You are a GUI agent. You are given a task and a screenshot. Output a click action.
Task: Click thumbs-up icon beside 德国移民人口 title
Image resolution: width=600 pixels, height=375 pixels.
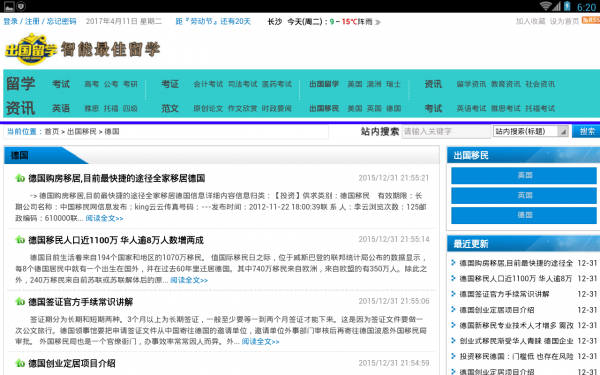(x=20, y=240)
